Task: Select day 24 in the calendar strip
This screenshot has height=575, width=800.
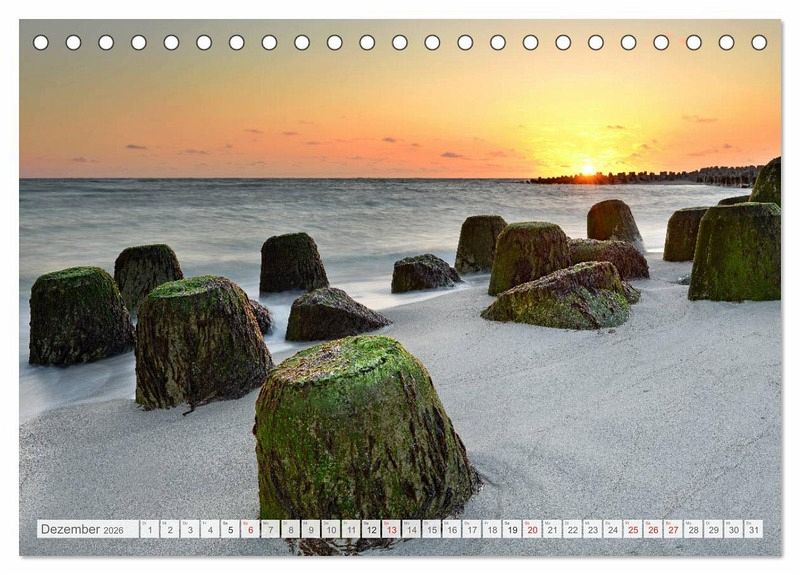Action: [x=613, y=529]
